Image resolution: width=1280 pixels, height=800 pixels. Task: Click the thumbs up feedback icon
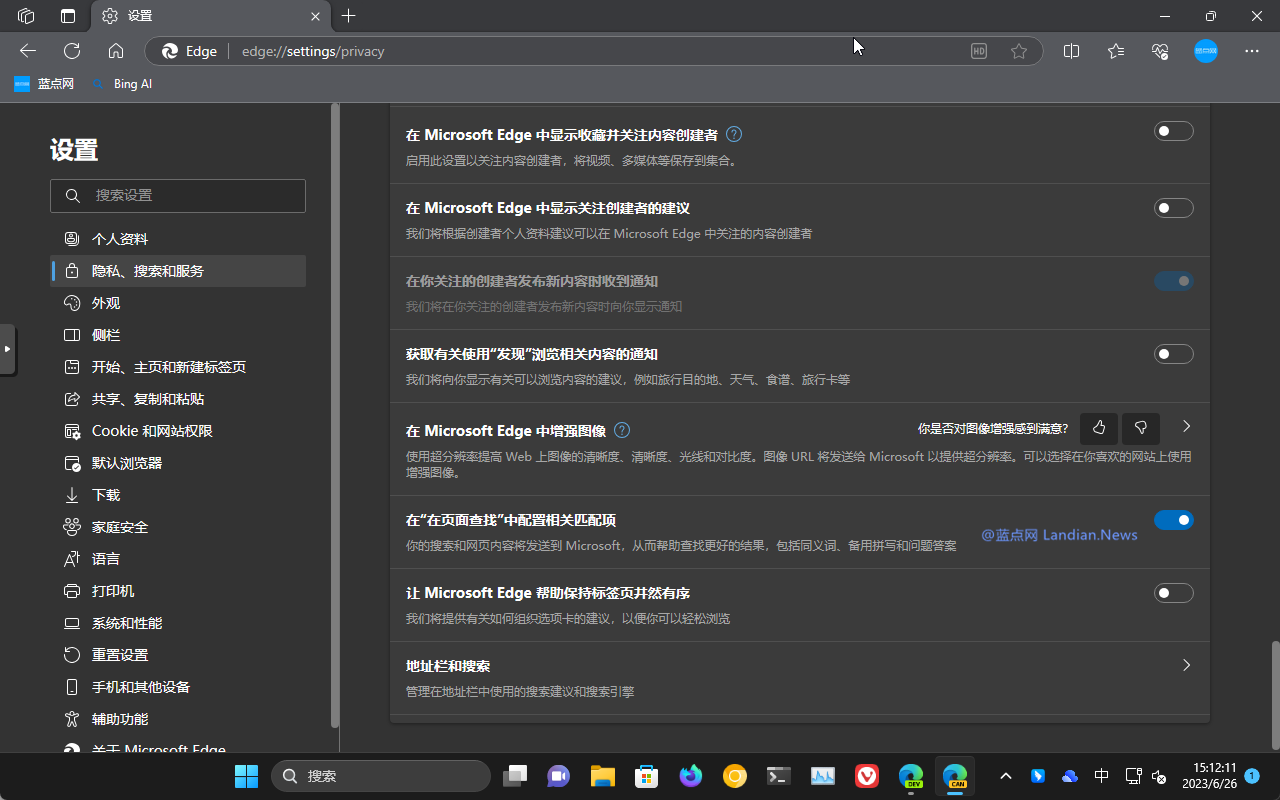[x=1099, y=428]
